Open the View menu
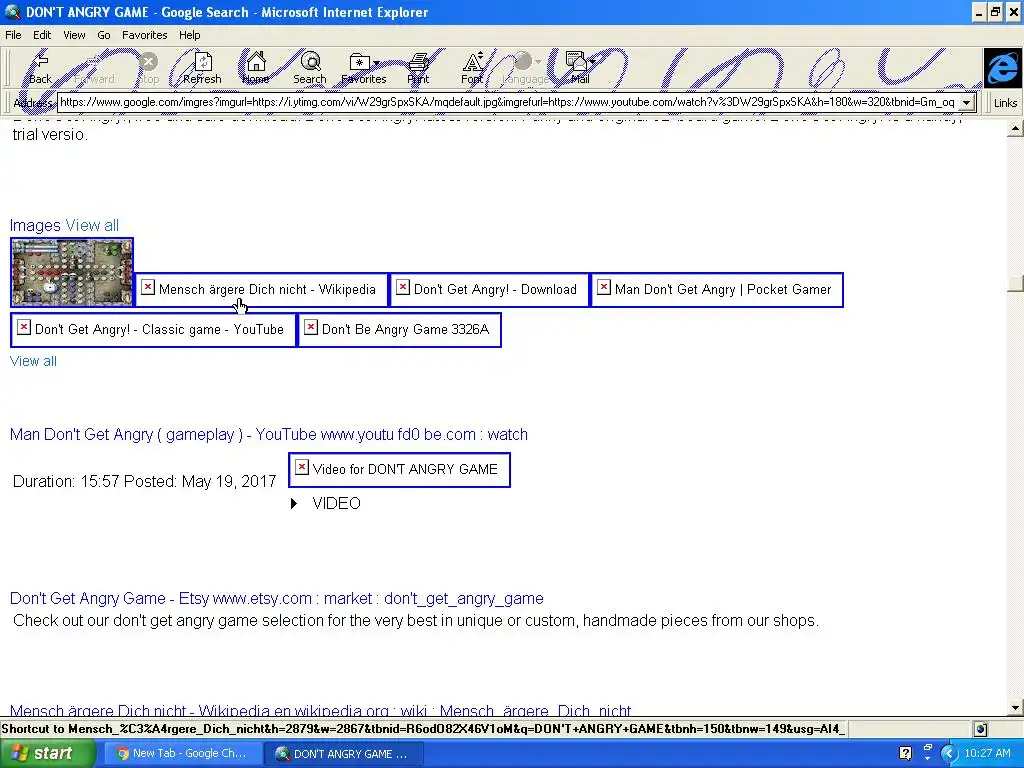The width and height of the screenshot is (1024, 768). pyautogui.click(x=74, y=35)
